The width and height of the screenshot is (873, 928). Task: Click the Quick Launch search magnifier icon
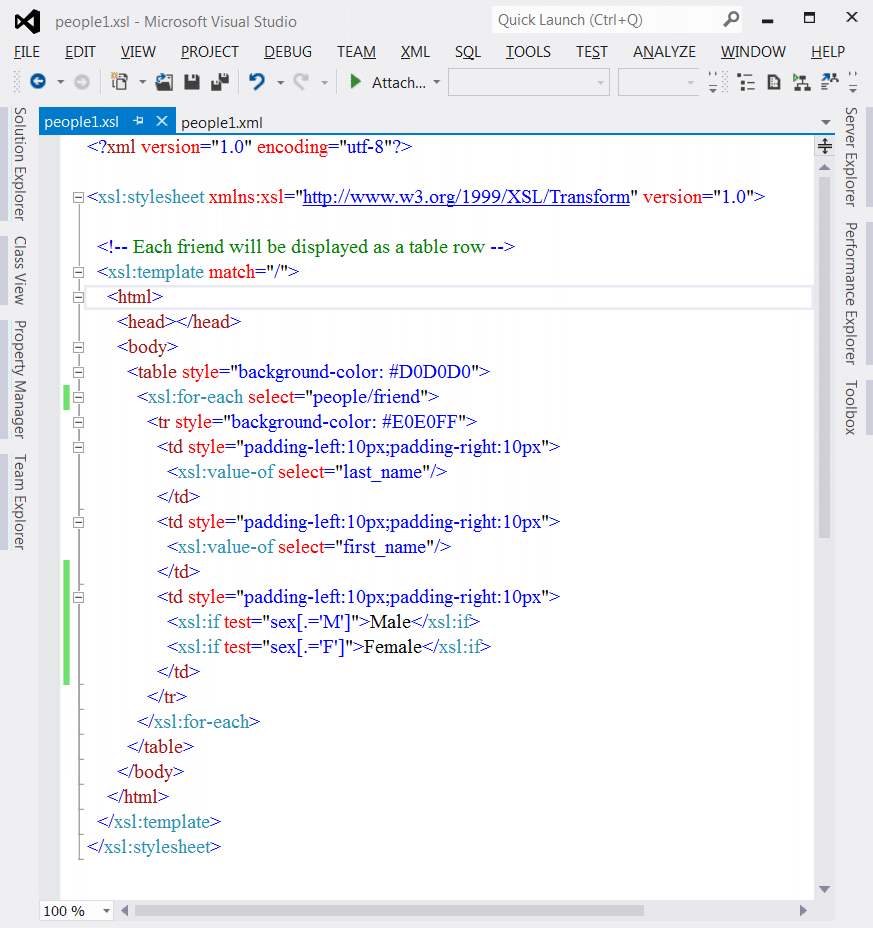[x=732, y=20]
